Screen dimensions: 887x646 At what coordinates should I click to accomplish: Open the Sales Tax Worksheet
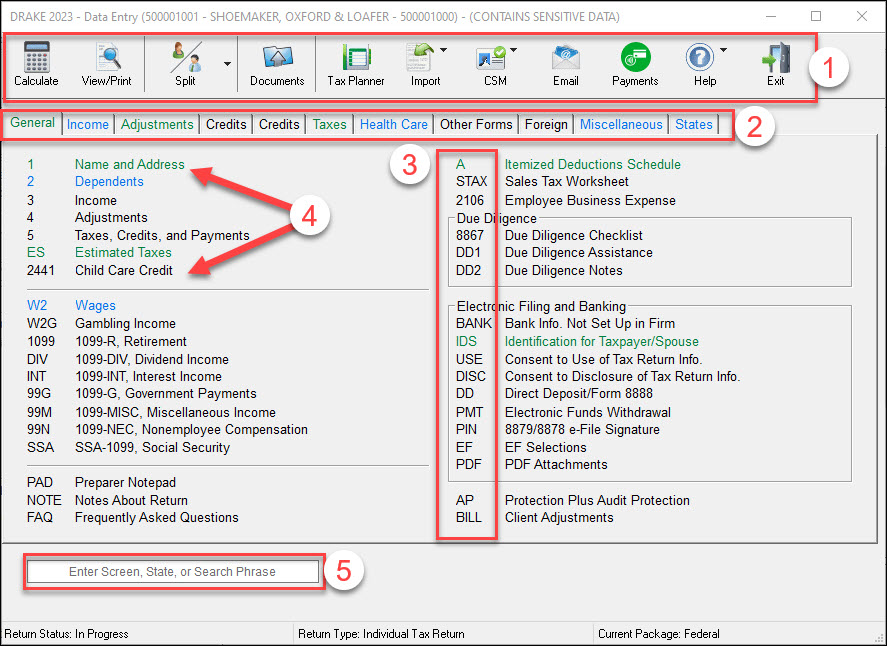pyautogui.click(x=567, y=182)
